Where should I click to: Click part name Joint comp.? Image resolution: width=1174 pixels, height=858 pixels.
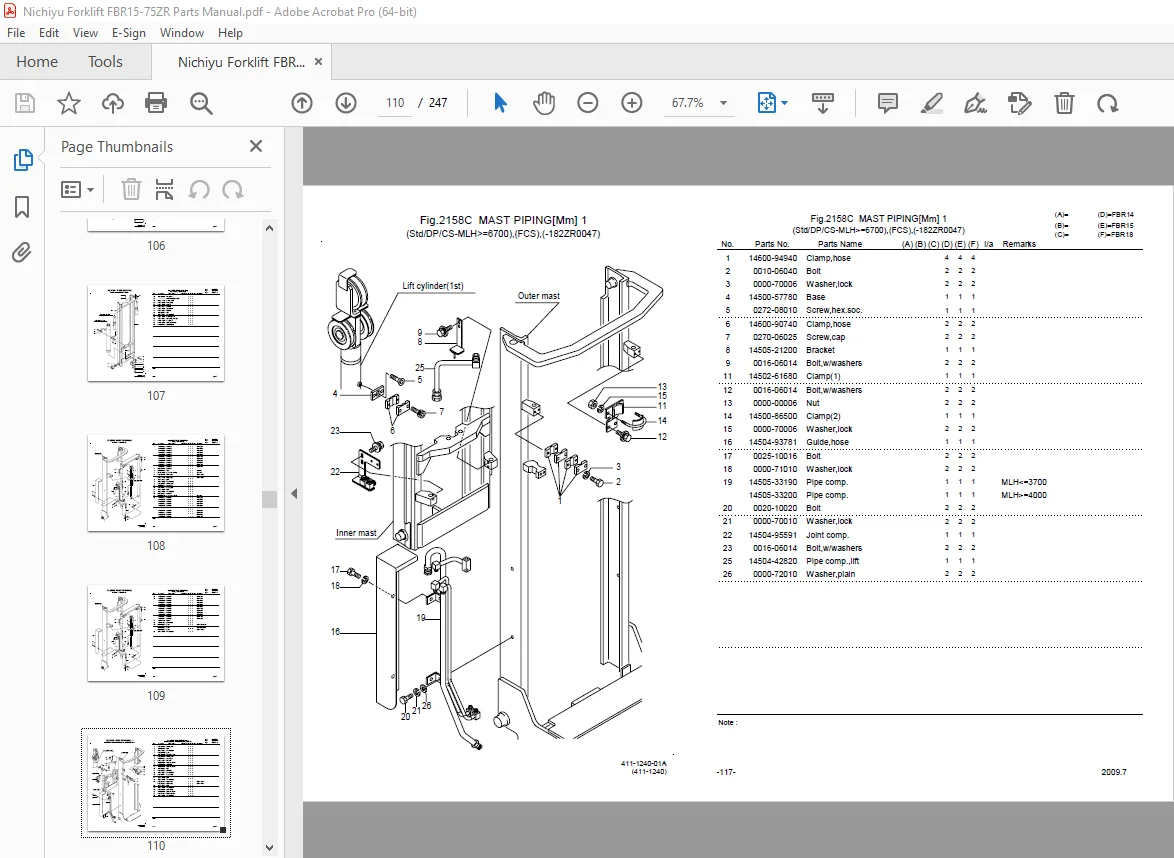point(827,535)
